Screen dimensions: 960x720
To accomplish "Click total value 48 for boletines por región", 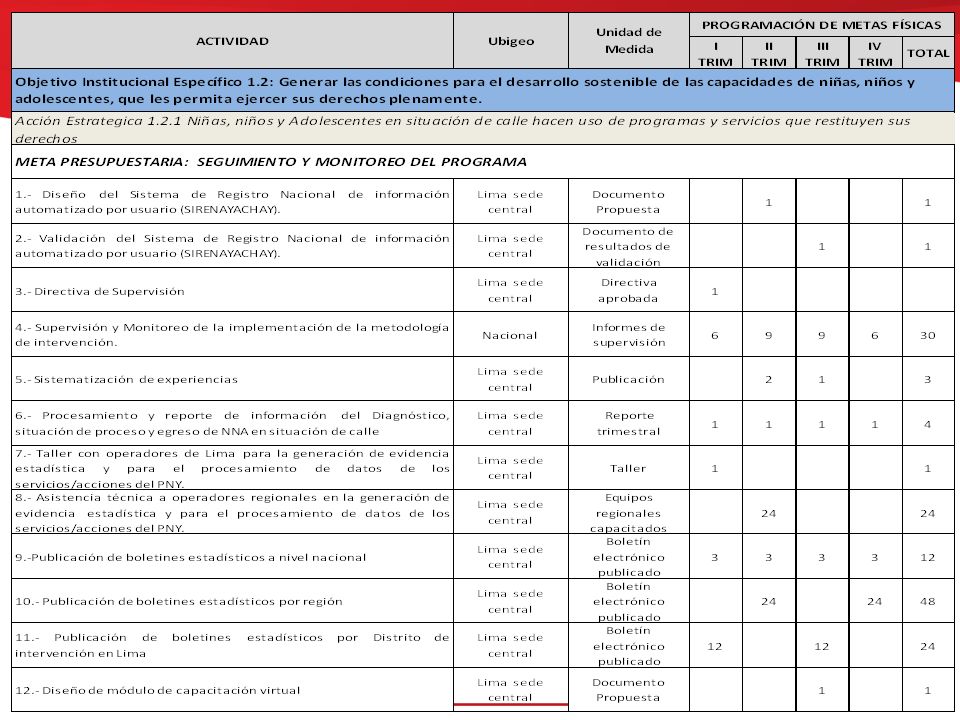I will coord(928,602).
